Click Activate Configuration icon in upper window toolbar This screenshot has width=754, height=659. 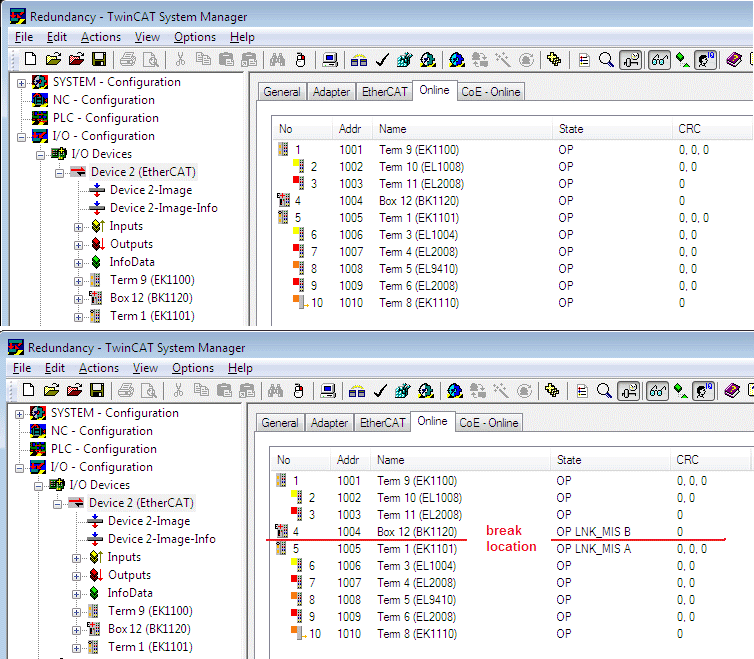click(x=404, y=60)
